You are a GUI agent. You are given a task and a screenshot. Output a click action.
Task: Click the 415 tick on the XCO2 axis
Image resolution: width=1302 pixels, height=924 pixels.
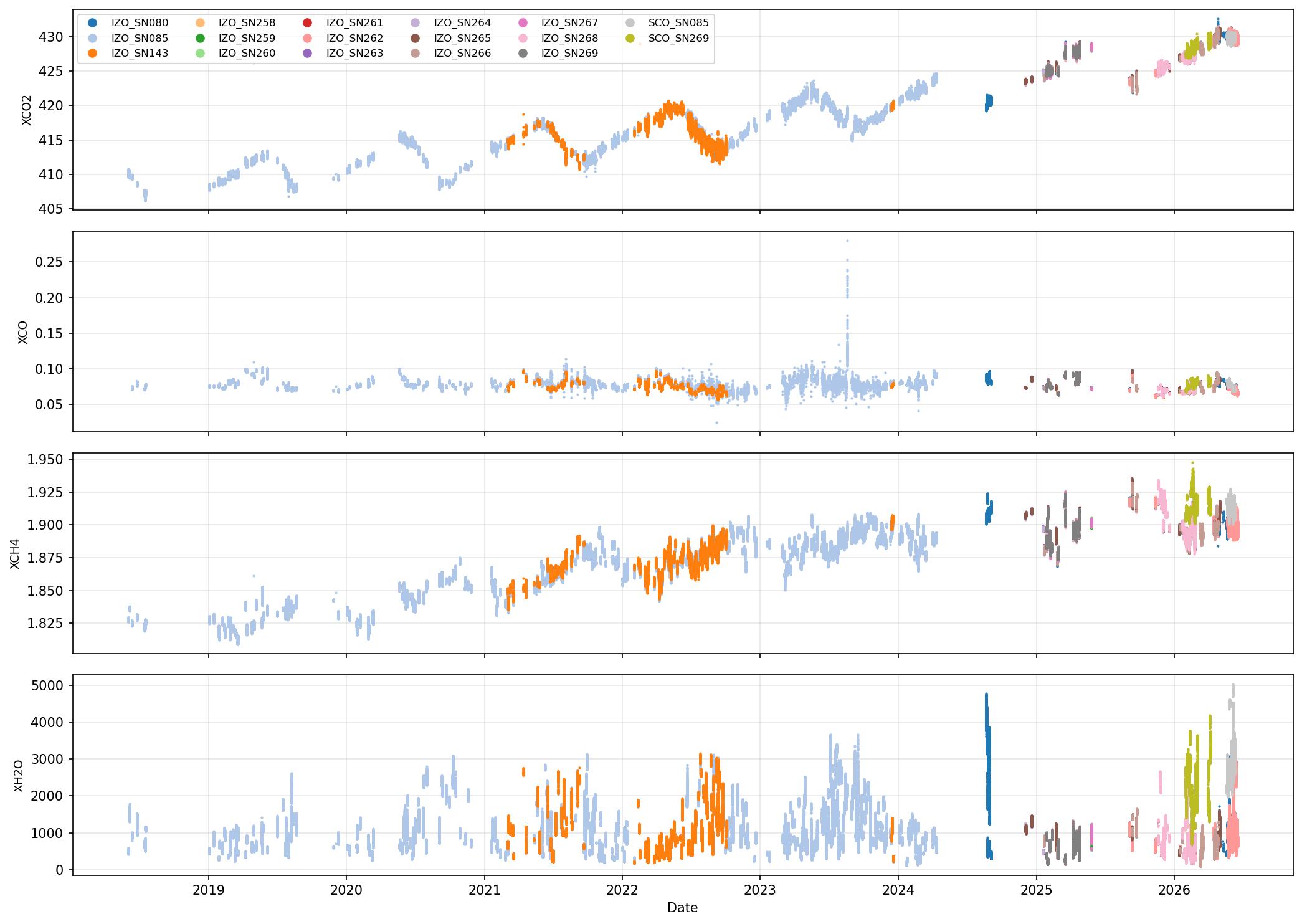pyautogui.click(x=52, y=140)
